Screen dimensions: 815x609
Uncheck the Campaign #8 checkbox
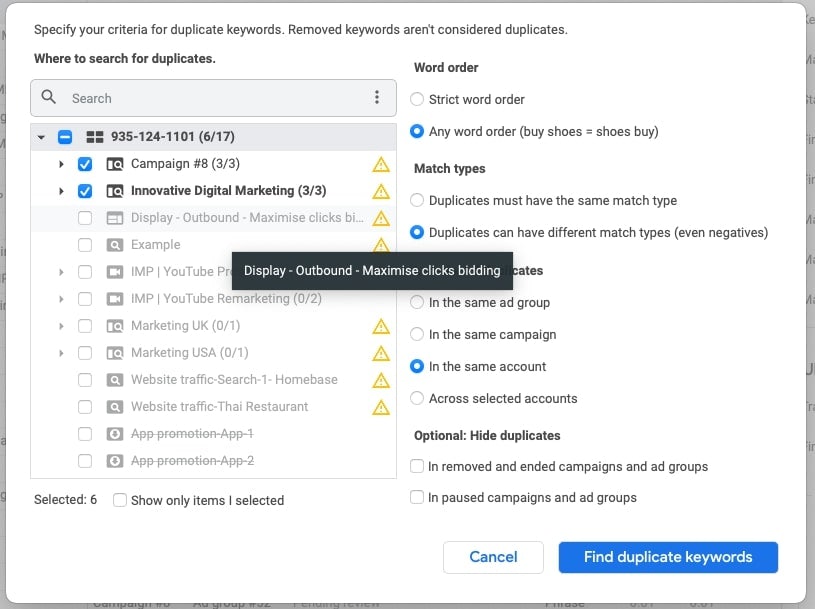[85, 164]
